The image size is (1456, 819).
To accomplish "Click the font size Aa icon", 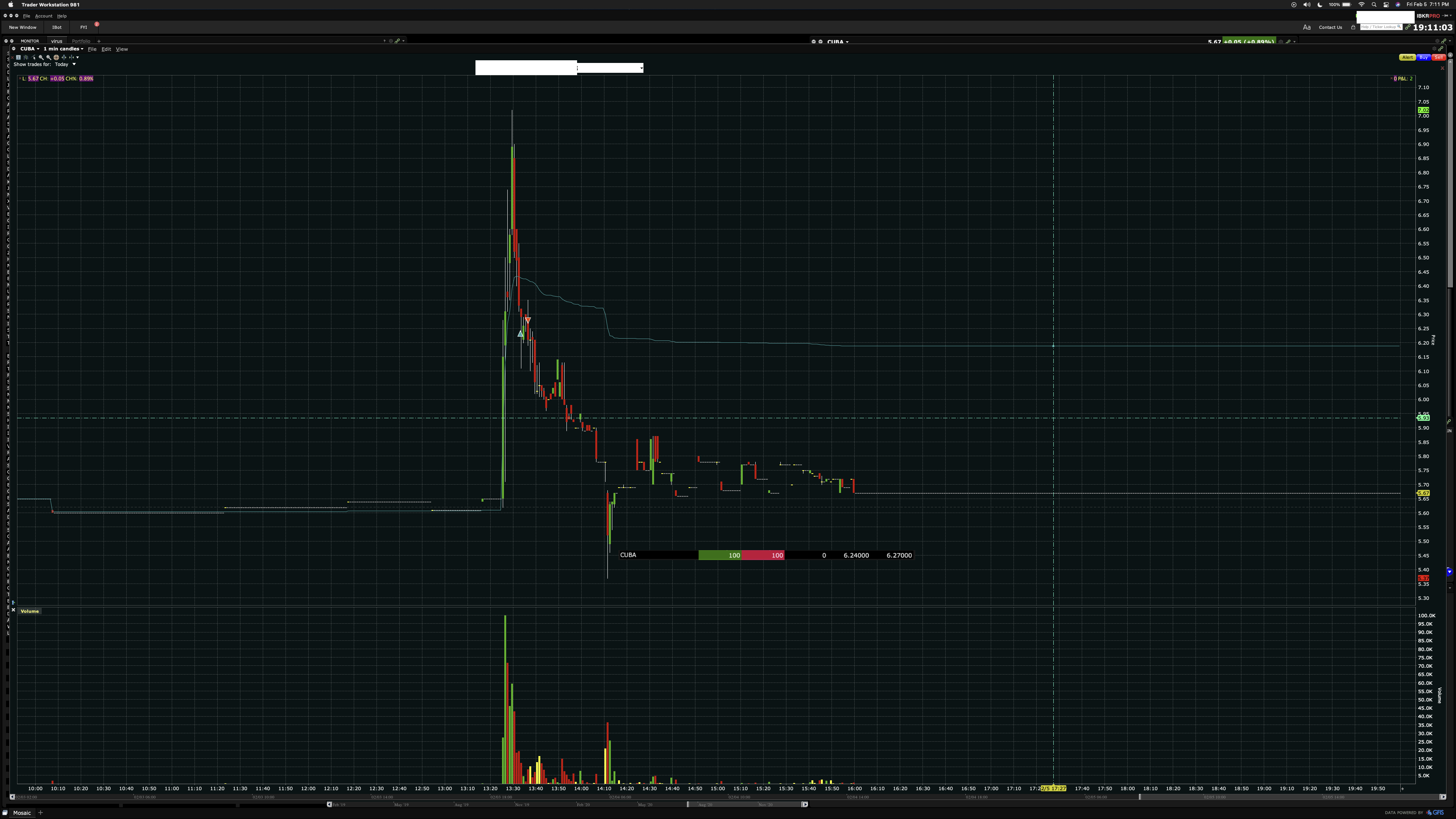I will click(1306, 27).
